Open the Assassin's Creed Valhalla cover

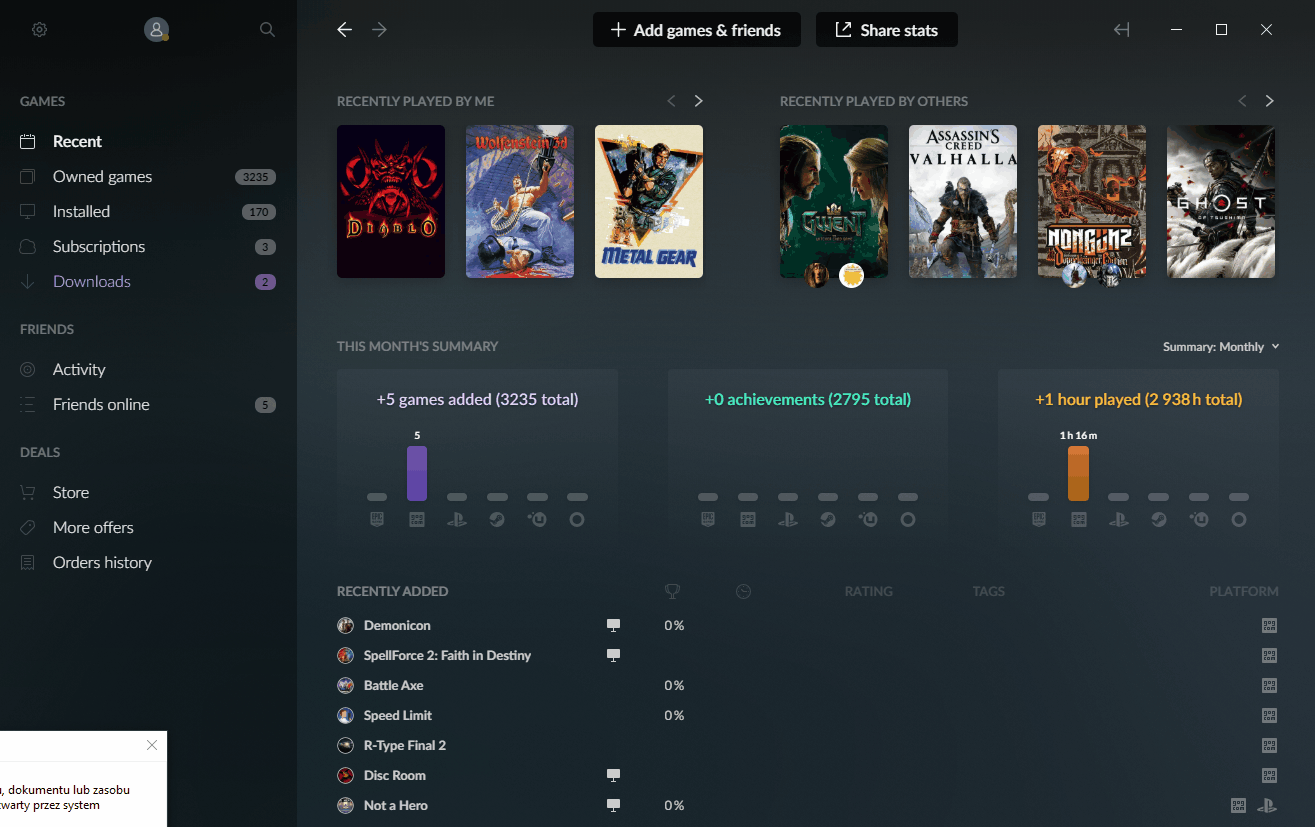click(x=963, y=201)
